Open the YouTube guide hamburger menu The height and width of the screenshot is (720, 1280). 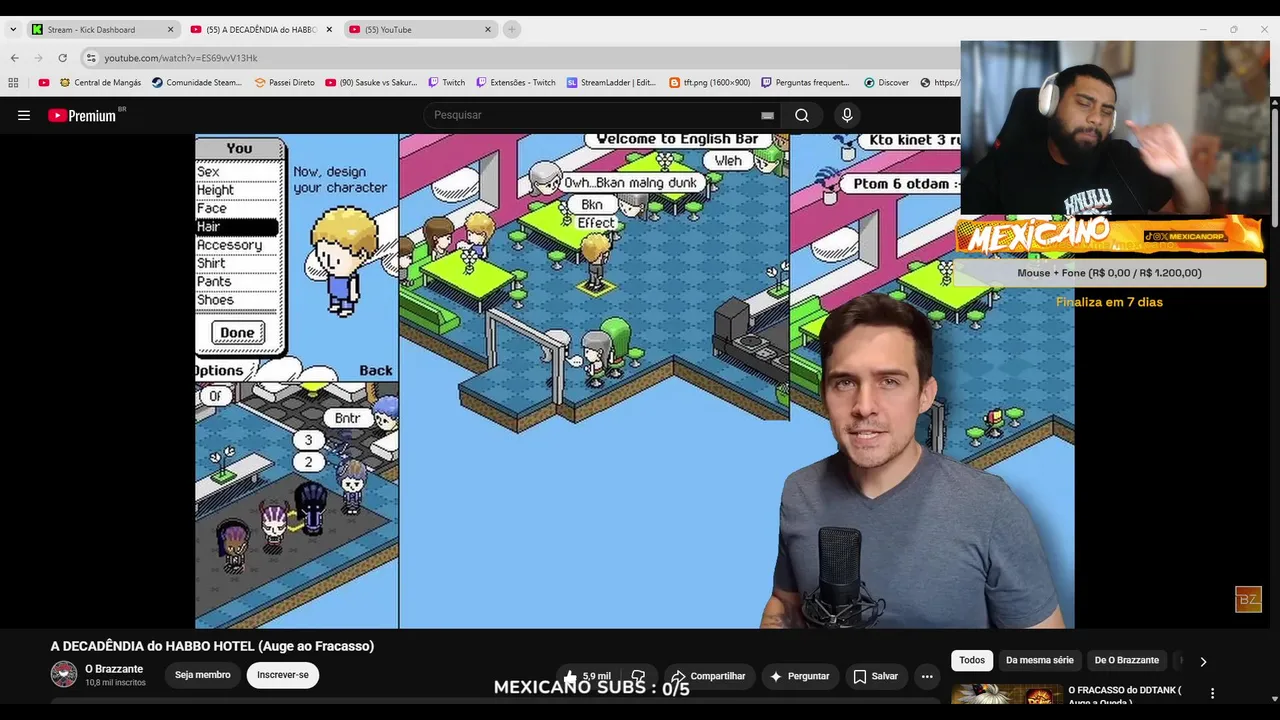pyautogui.click(x=24, y=115)
